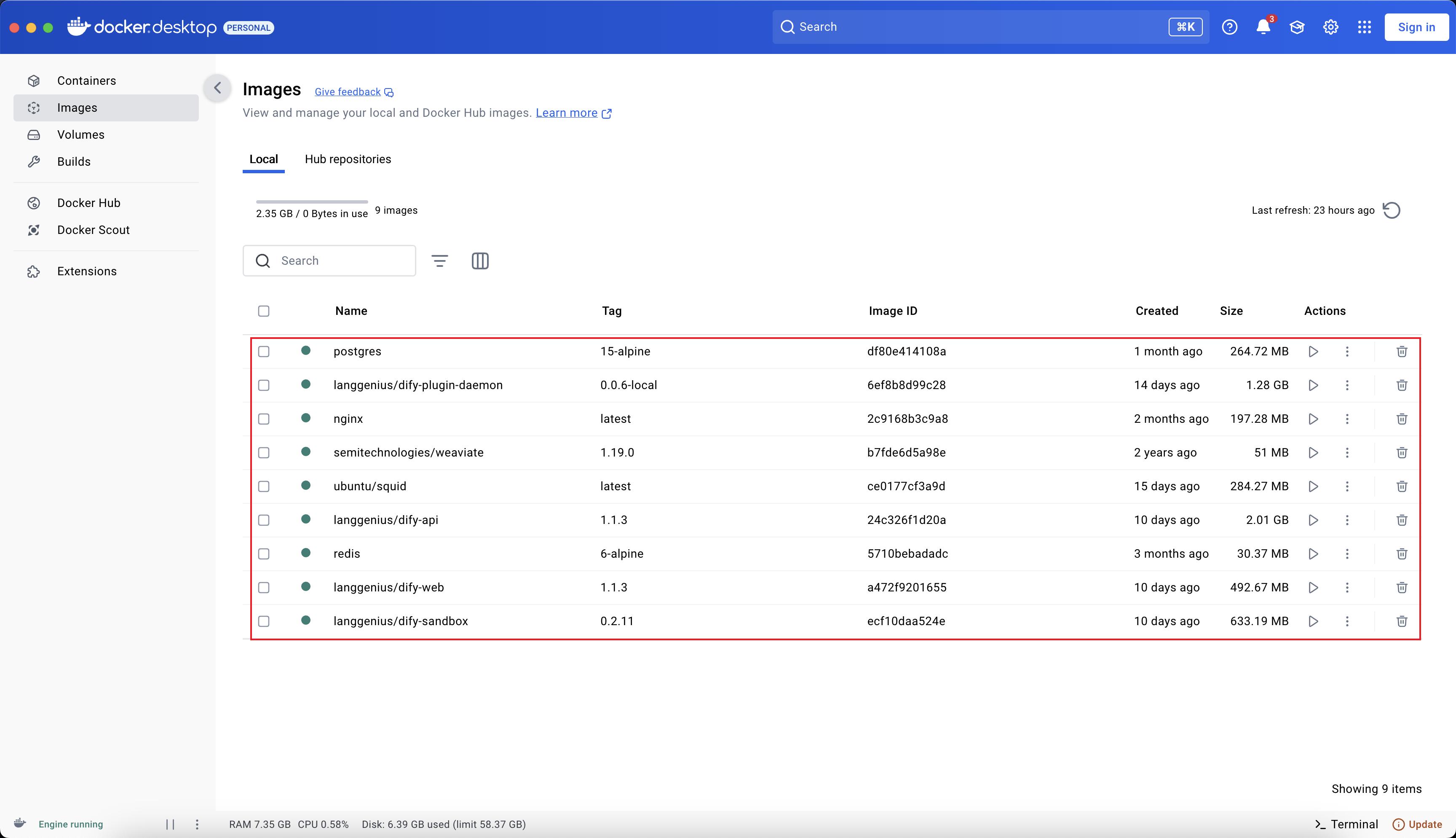Screen dimensions: 1456x838
Task: Run the redis image
Action: click(1313, 554)
